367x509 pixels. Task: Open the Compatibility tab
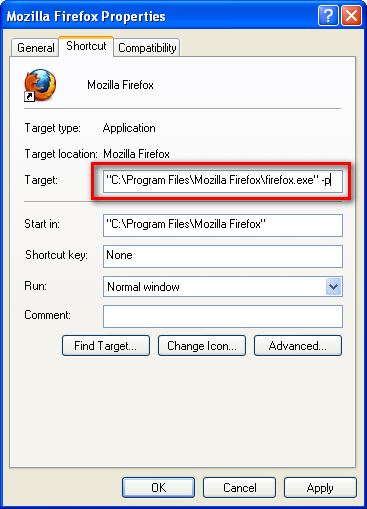pyautogui.click(x=147, y=48)
